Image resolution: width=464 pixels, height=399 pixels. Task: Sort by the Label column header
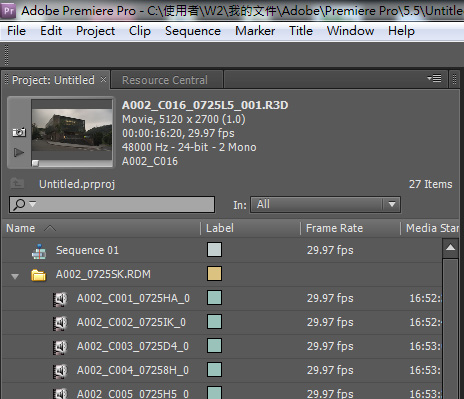click(x=220, y=228)
